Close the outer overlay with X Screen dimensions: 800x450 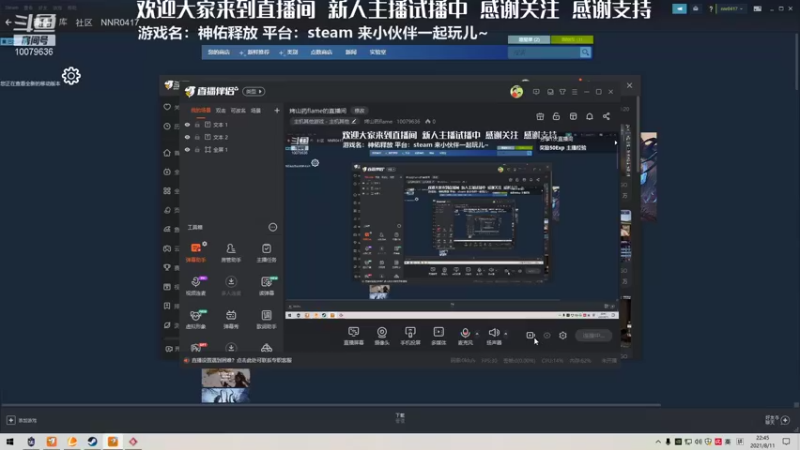click(x=629, y=85)
